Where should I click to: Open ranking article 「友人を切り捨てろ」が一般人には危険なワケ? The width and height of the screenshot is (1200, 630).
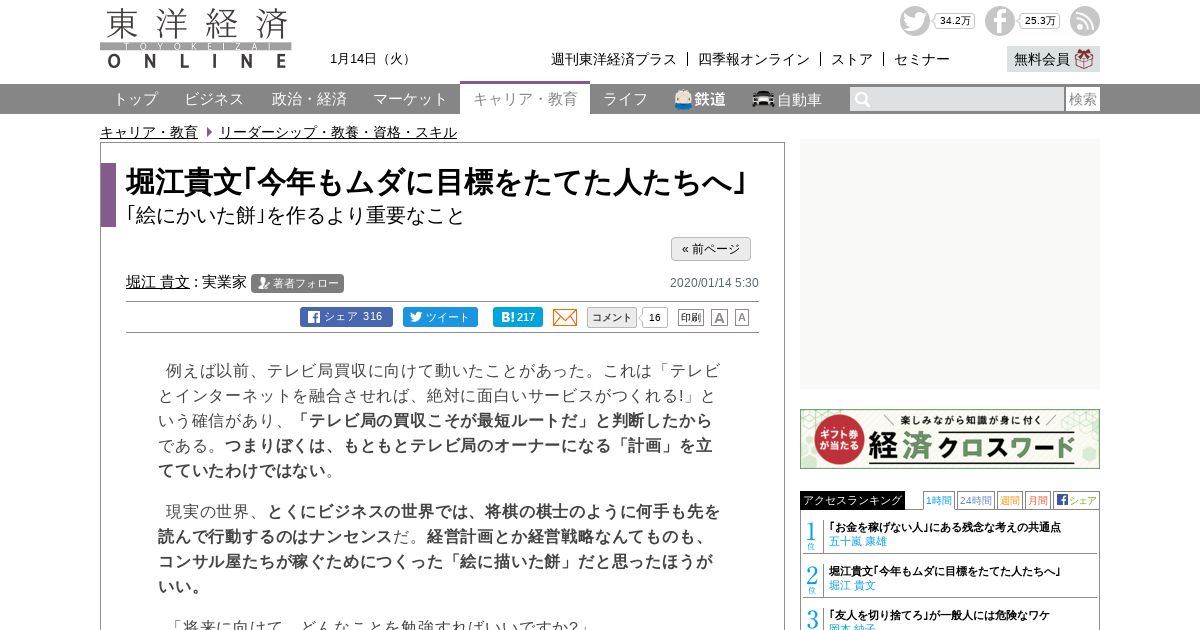(939, 615)
